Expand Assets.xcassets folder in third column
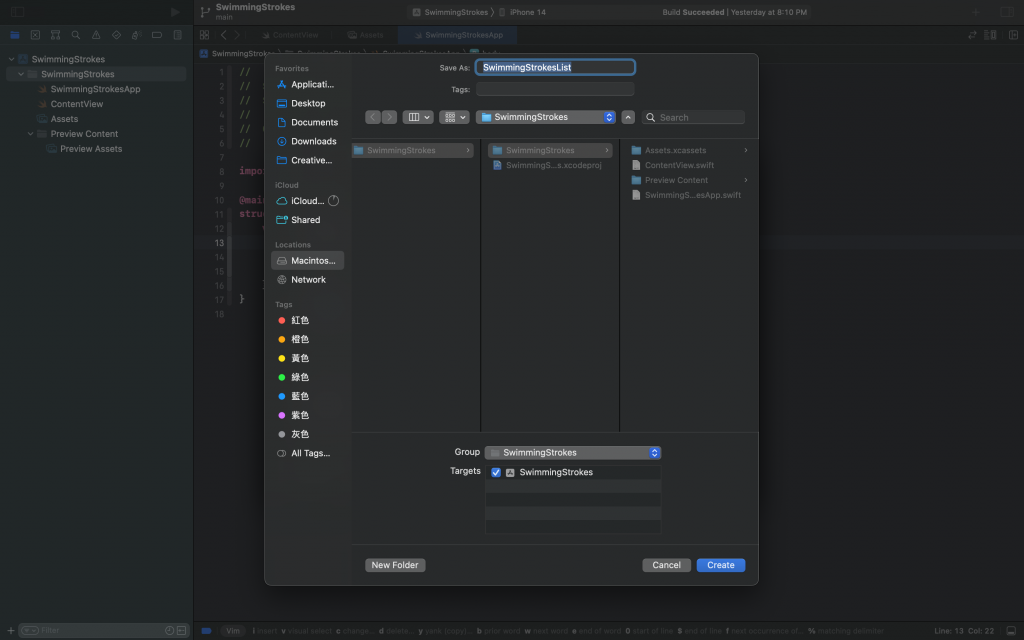 coord(746,150)
